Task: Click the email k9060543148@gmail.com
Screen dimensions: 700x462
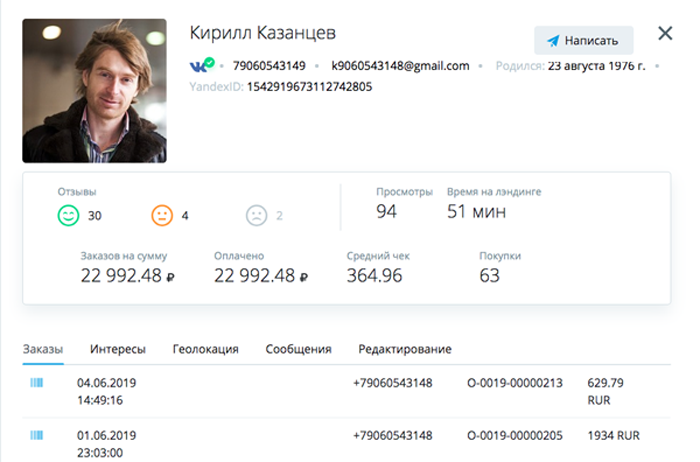Action: (400, 66)
